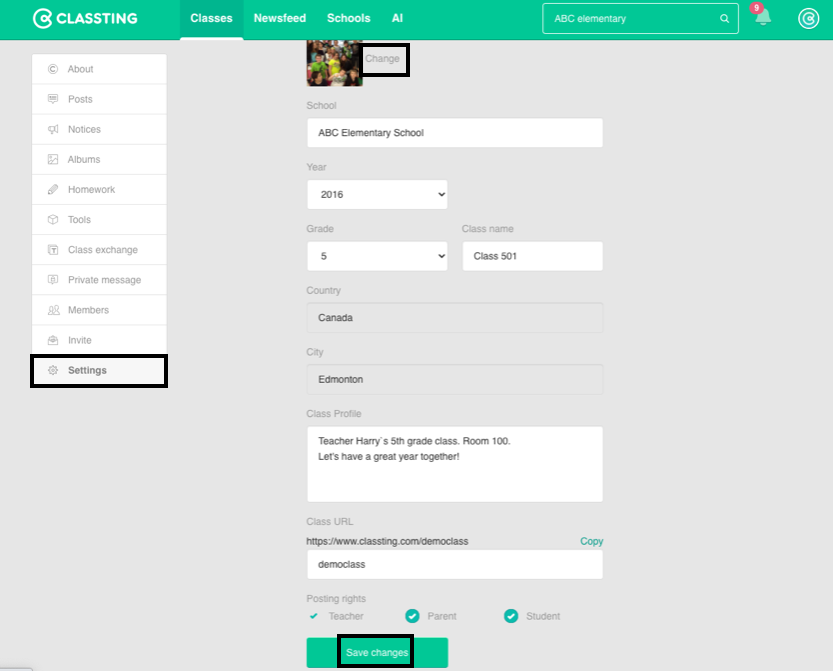
Task: Toggle Parent posting rights
Action: (x=412, y=616)
